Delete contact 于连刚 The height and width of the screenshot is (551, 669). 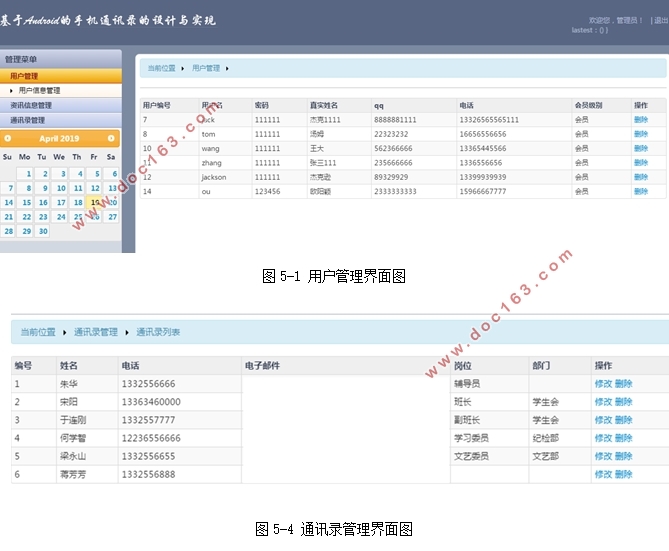[623, 420]
